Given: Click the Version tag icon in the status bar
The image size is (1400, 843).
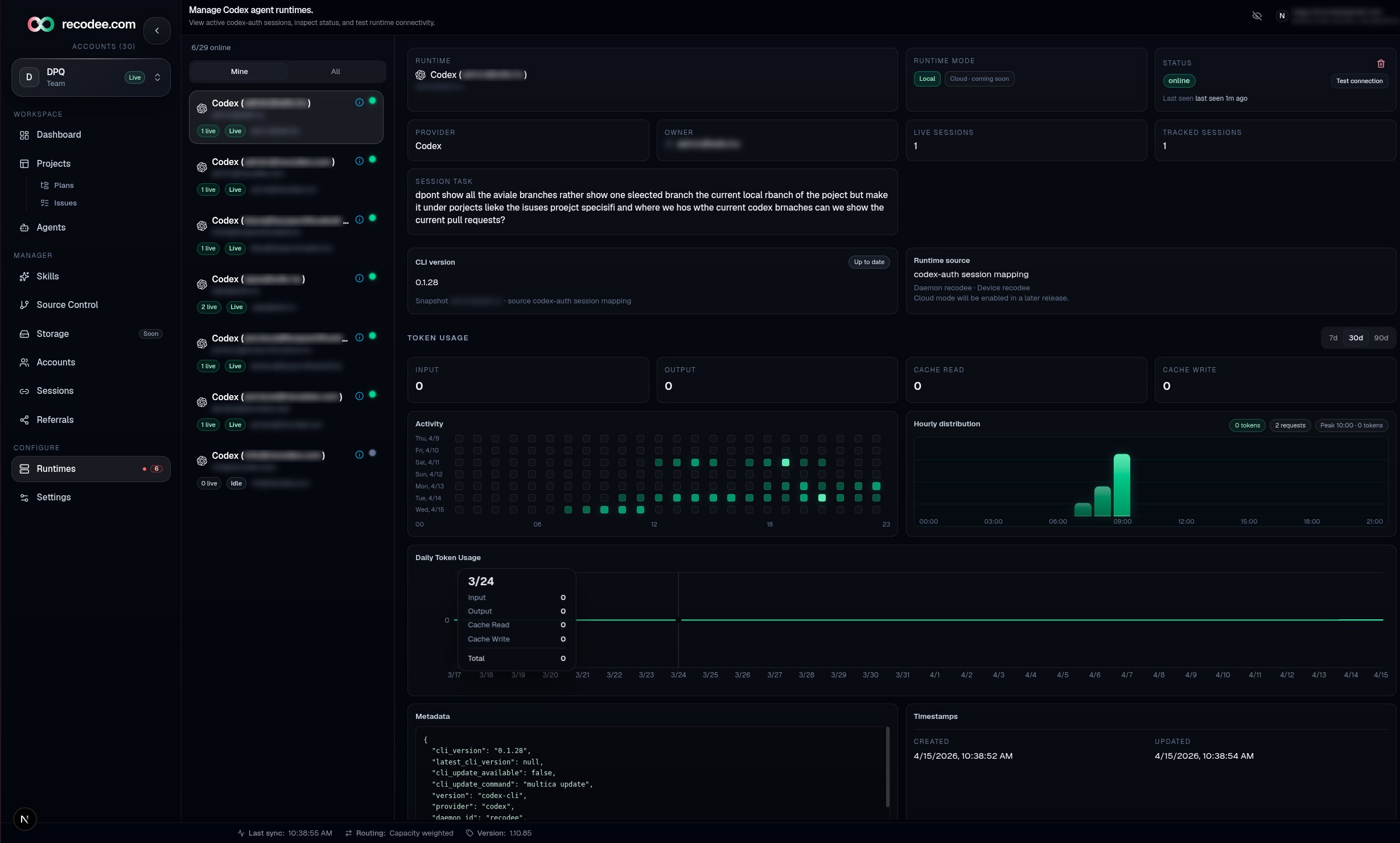Looking at the screenshot, I should point(470,833).
